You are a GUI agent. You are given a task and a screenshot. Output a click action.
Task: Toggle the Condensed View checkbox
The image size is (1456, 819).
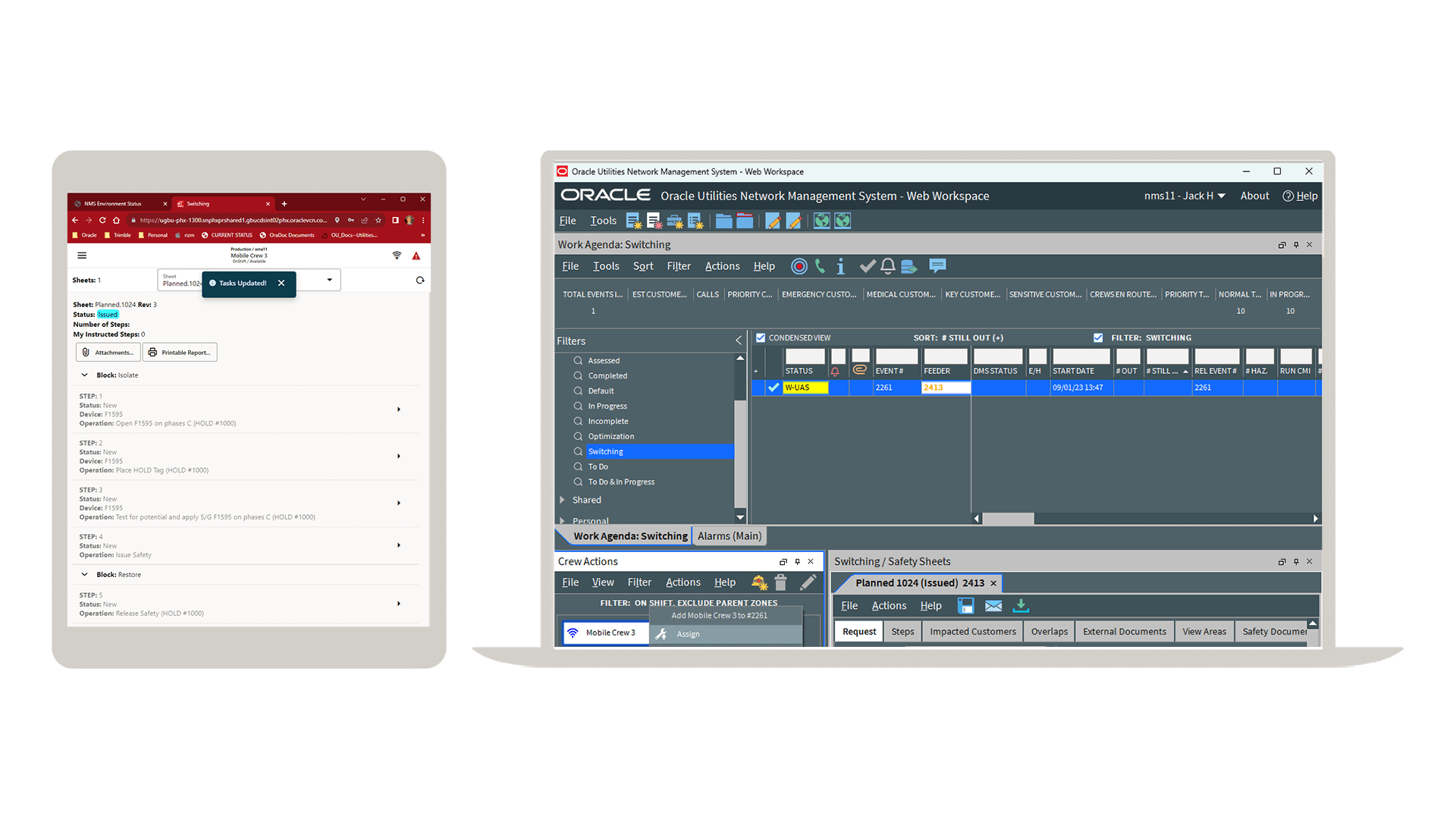761,338
